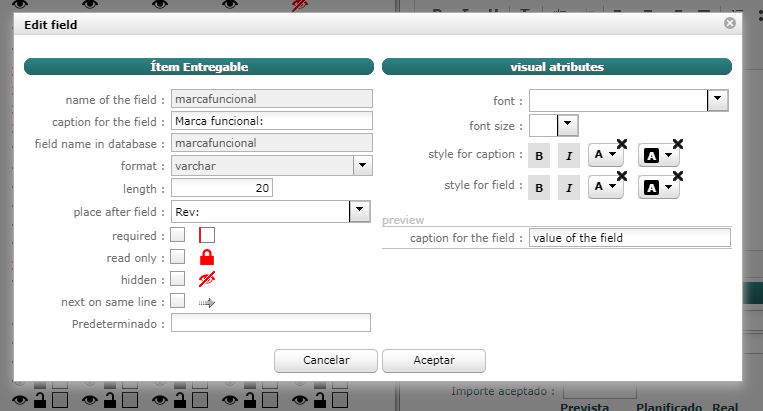Click the red required-field marker icon

207,235
